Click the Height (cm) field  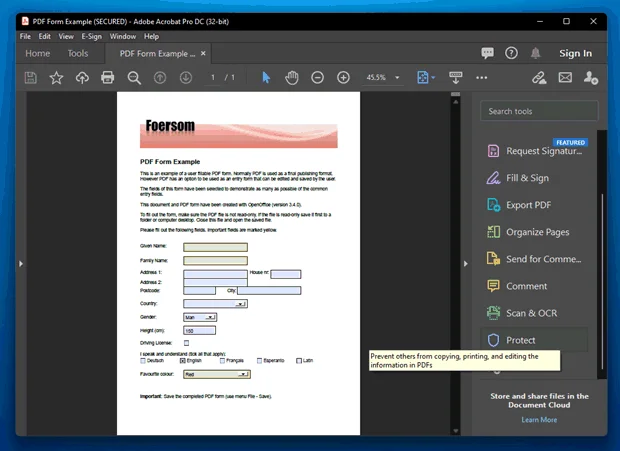pyautogui.click(x=200, y=330)
